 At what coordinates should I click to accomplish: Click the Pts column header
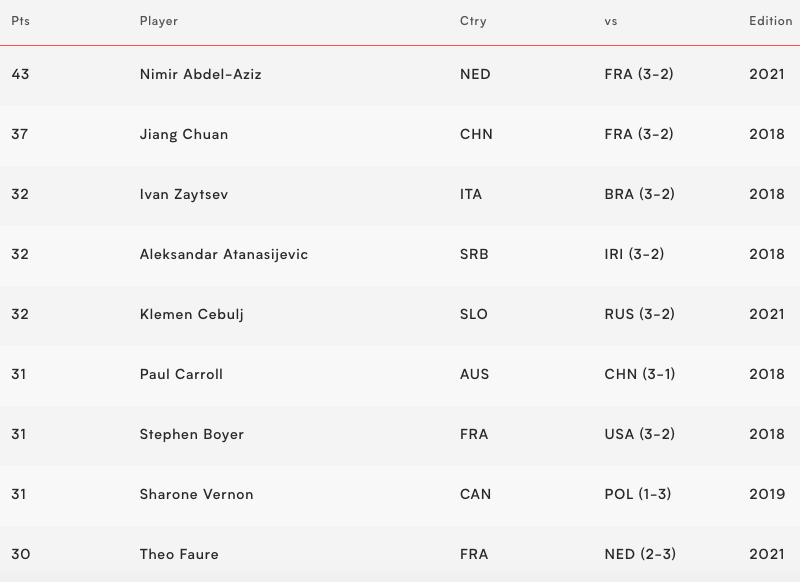[x=20, y=21]
